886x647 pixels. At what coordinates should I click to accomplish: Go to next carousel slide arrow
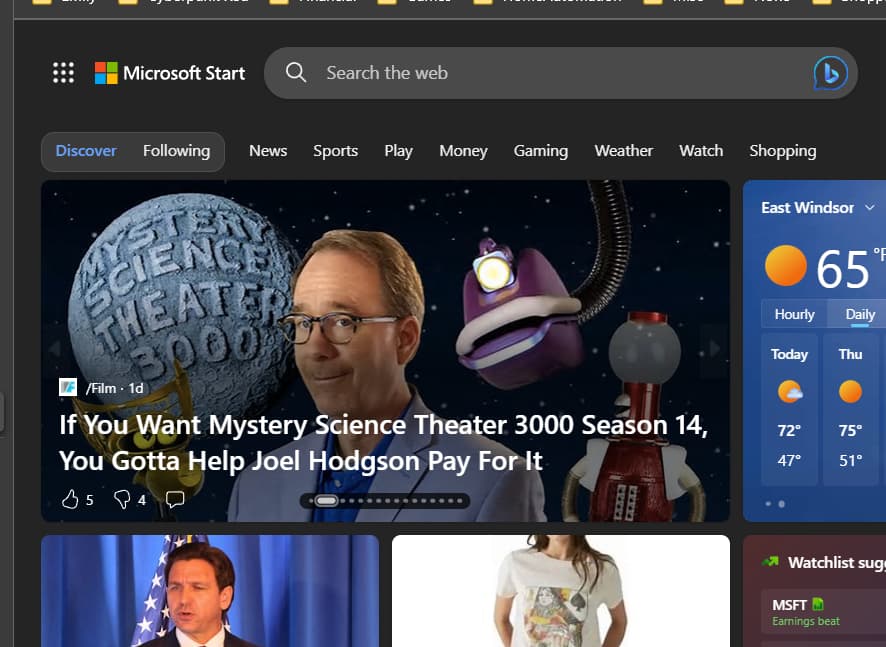(x=714, y=349)
